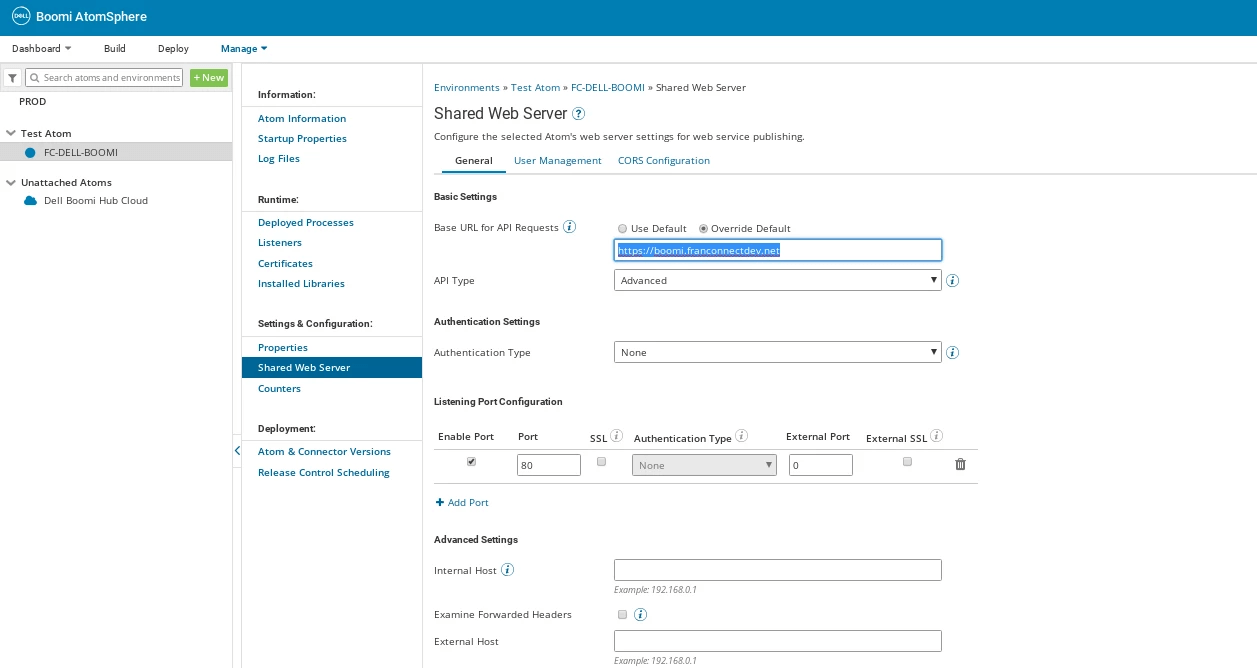Open Deployed Processes link
Image resolution: width=1257 pixels, height=668 pixels.
(x=306, y=222)
